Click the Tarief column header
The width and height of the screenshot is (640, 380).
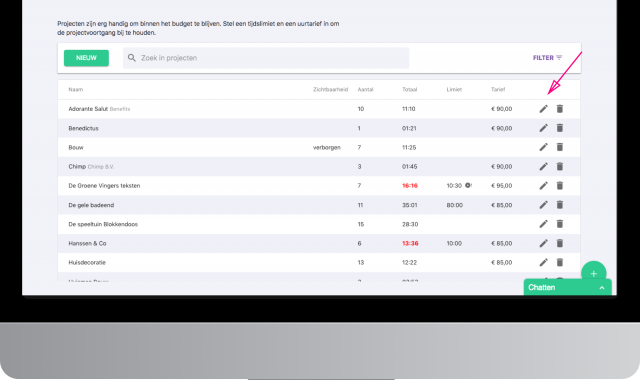[498, 89]
